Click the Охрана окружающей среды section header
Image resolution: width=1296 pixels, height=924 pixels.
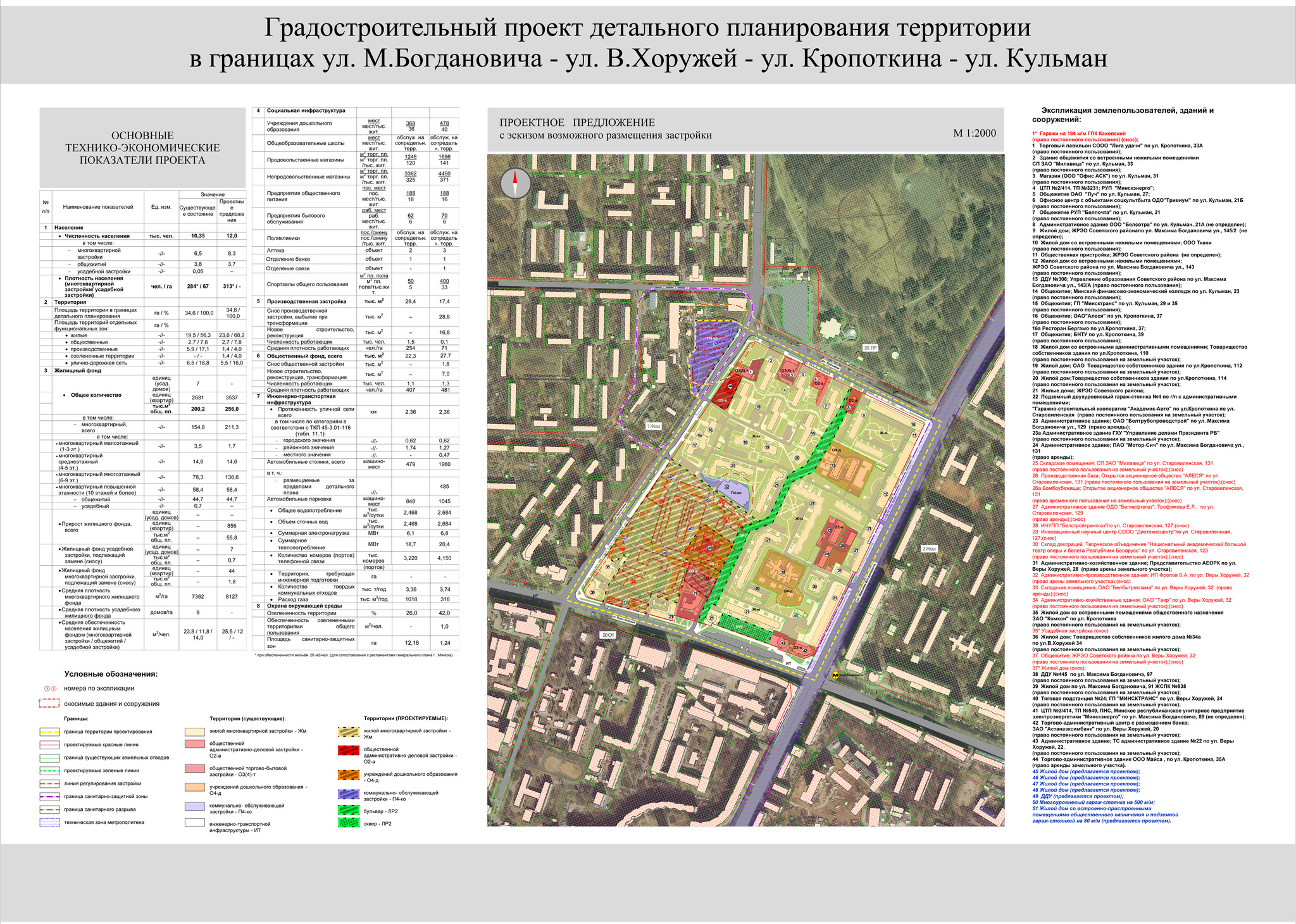[x=304, y=606]
